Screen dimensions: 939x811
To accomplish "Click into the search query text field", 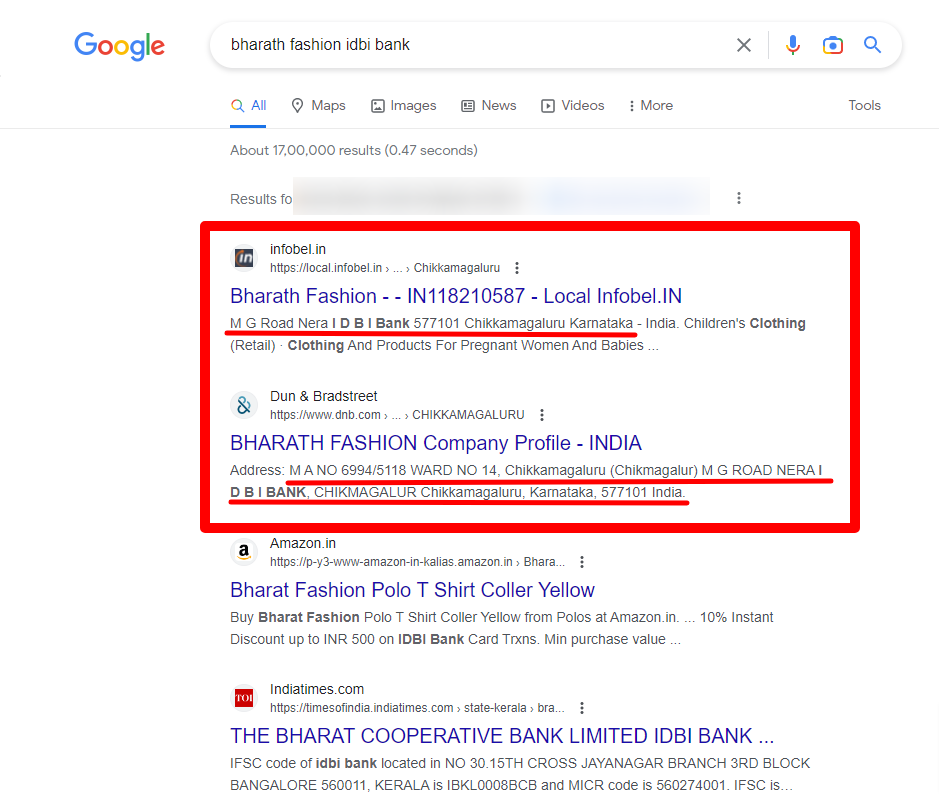I will point(470,45).
